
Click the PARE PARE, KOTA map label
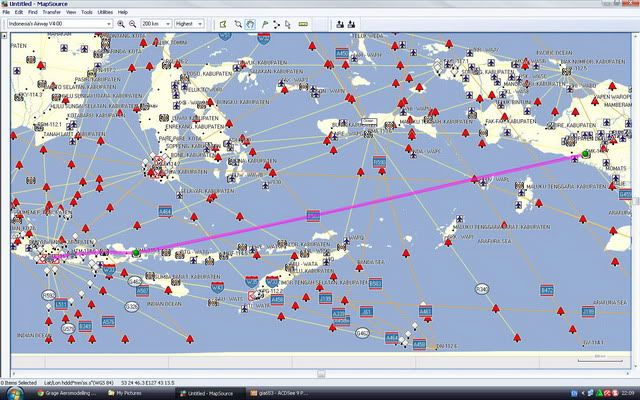pos(178,139)
